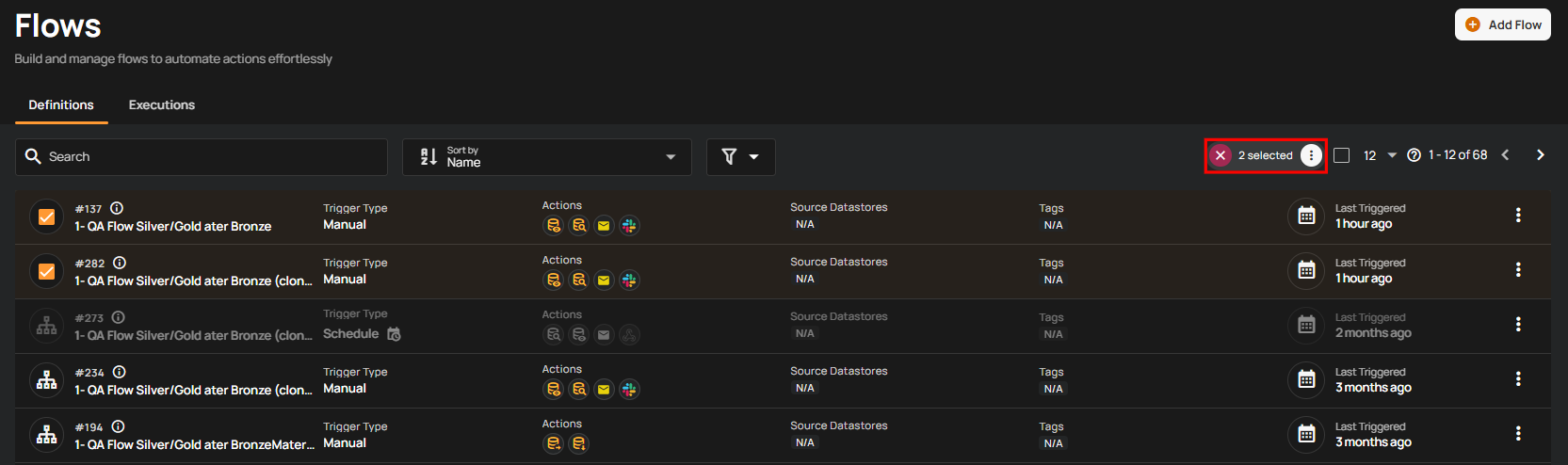Click the Add Flow button
Image resolution: width=1568 pixels, height=465 pixels.
[x=1502, y=25]
